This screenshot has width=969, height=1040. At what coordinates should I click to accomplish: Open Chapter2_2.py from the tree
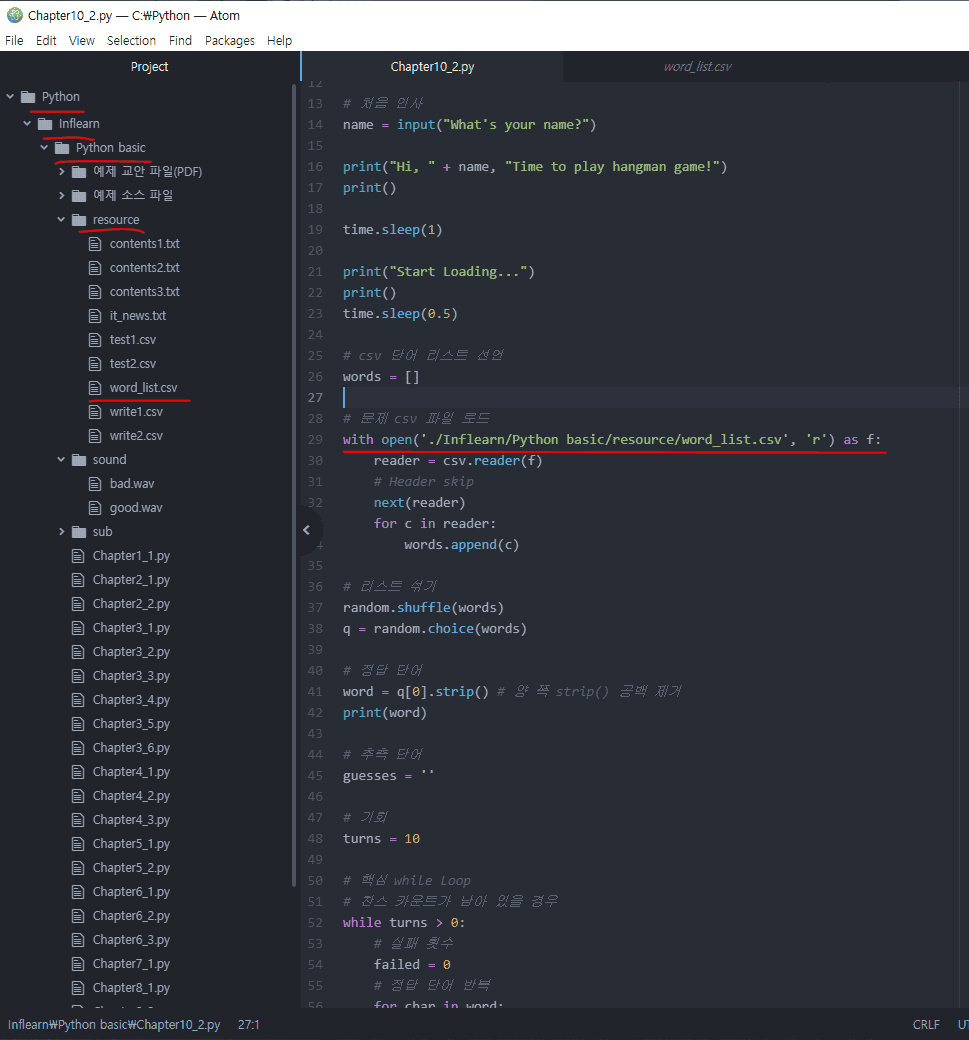[x=131, y=604]
